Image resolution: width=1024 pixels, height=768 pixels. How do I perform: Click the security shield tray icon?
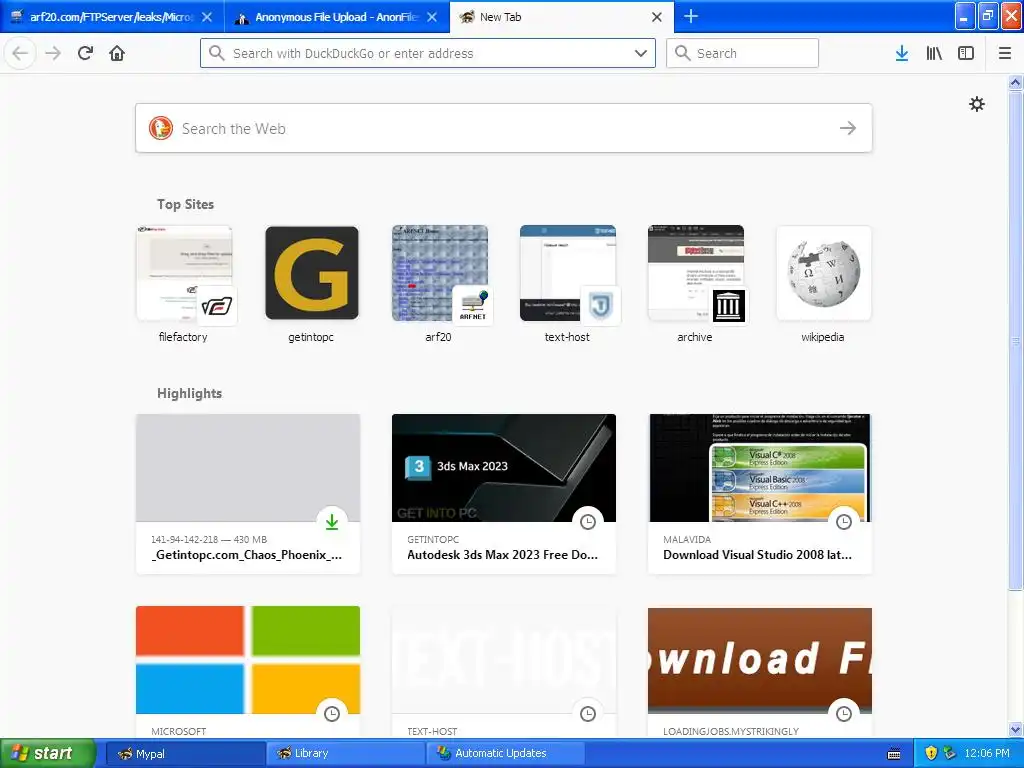click(931, 753)
